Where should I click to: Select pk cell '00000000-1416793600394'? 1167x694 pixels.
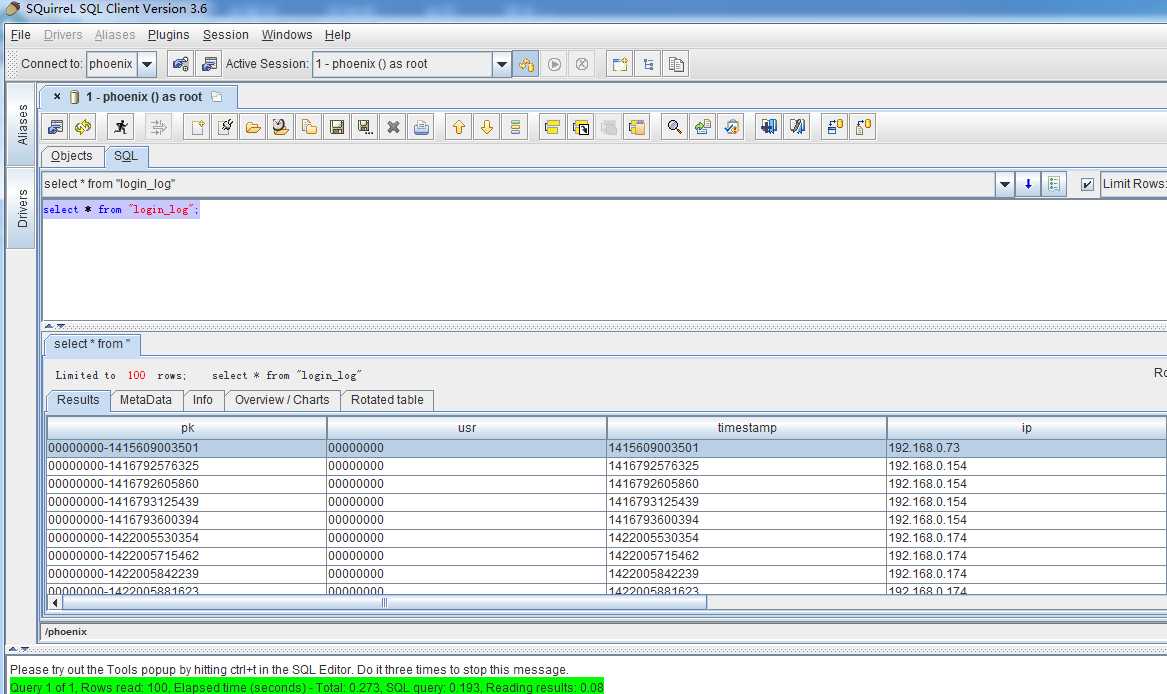(x=187, y=520)
